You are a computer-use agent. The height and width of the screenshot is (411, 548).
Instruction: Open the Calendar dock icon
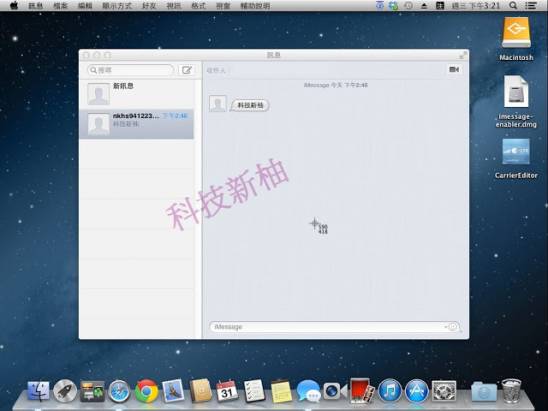(227, 391)
